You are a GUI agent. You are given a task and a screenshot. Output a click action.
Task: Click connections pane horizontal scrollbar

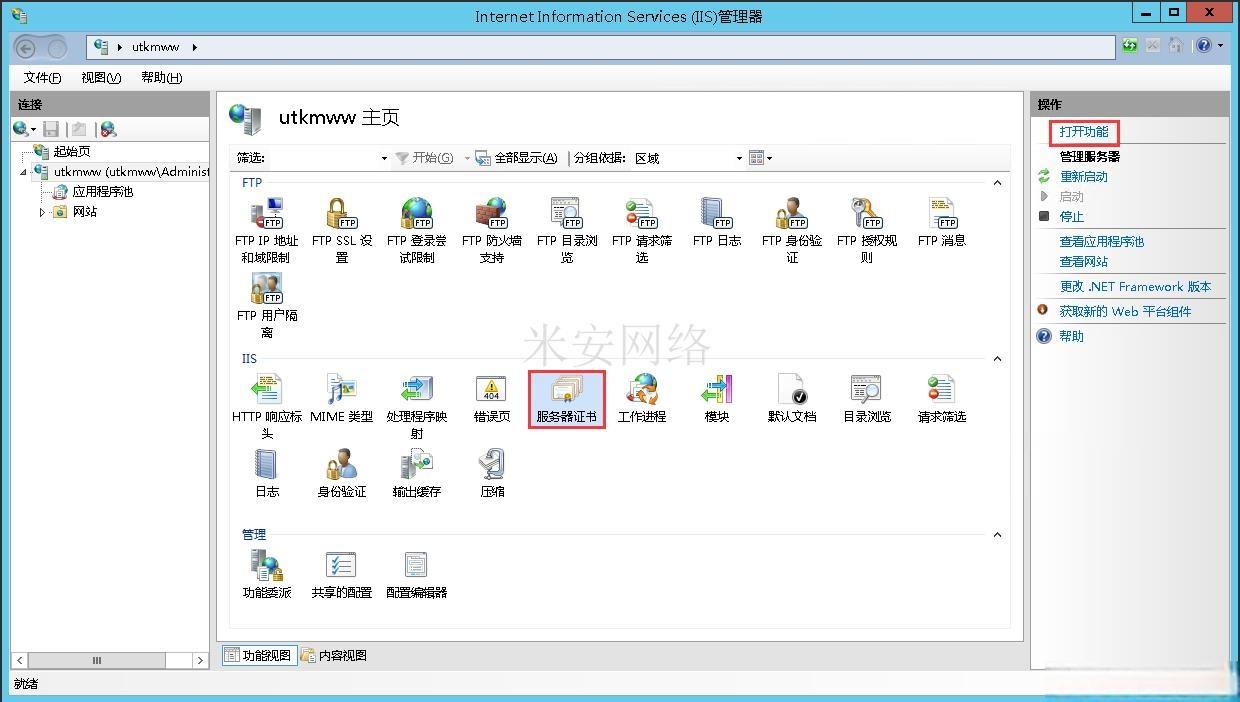click(x=109, y=660)
